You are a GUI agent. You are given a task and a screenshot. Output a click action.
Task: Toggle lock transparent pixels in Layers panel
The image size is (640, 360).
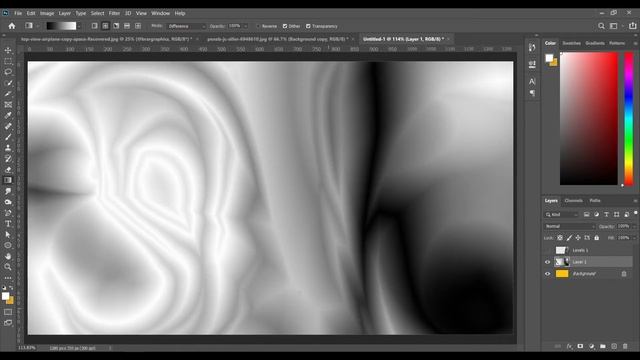coord(560,238)
